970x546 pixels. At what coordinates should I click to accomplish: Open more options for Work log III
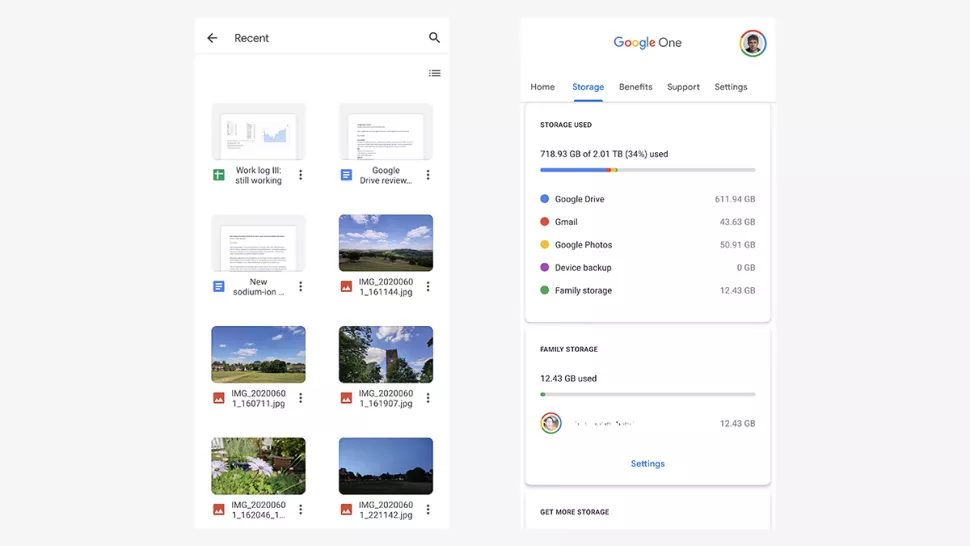pos(301,175)
